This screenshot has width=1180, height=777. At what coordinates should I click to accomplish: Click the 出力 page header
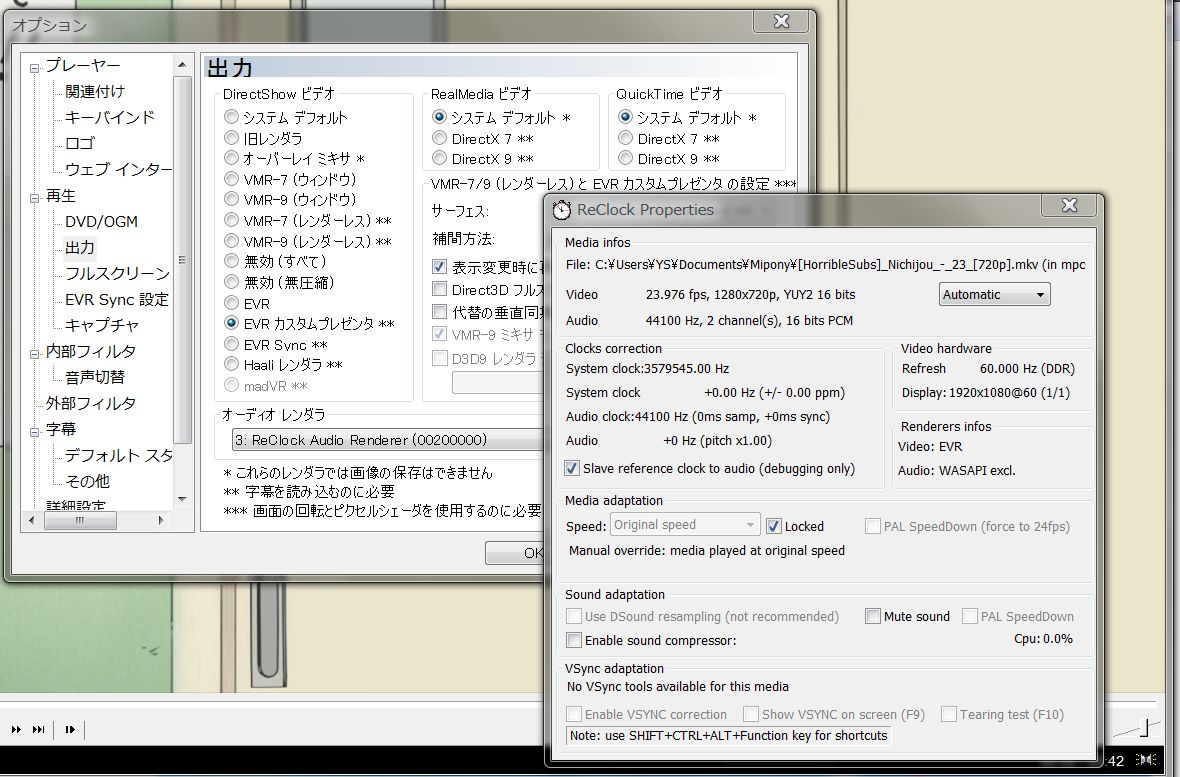tap(230, 68)
